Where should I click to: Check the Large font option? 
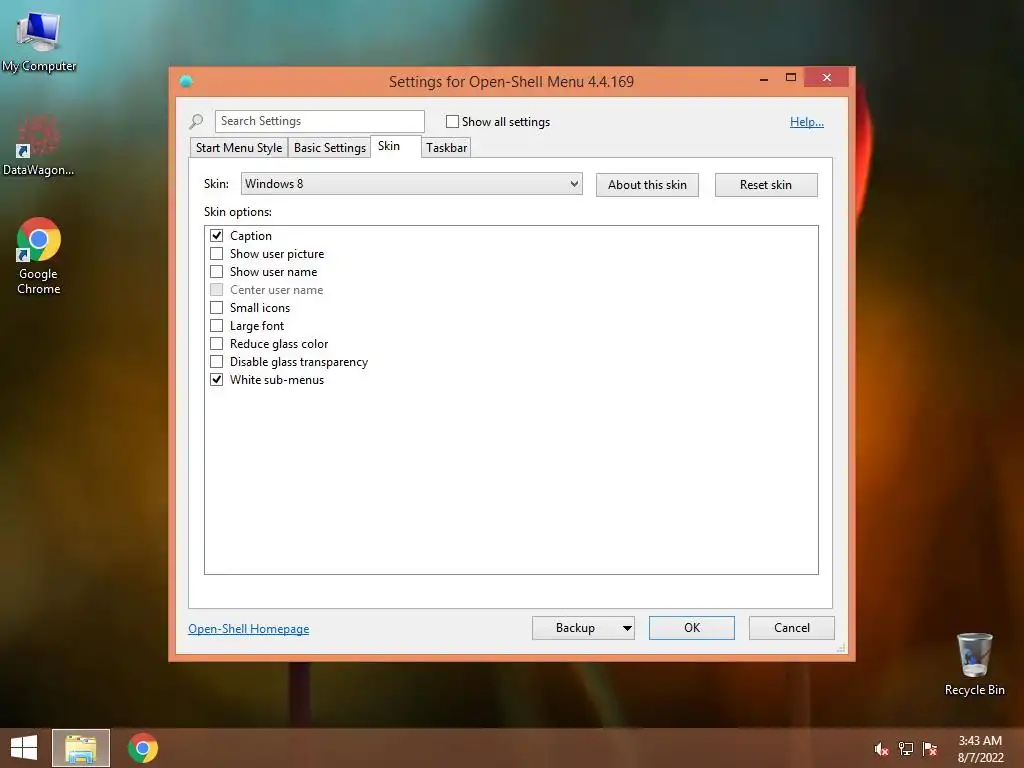(x=217, y=325)
